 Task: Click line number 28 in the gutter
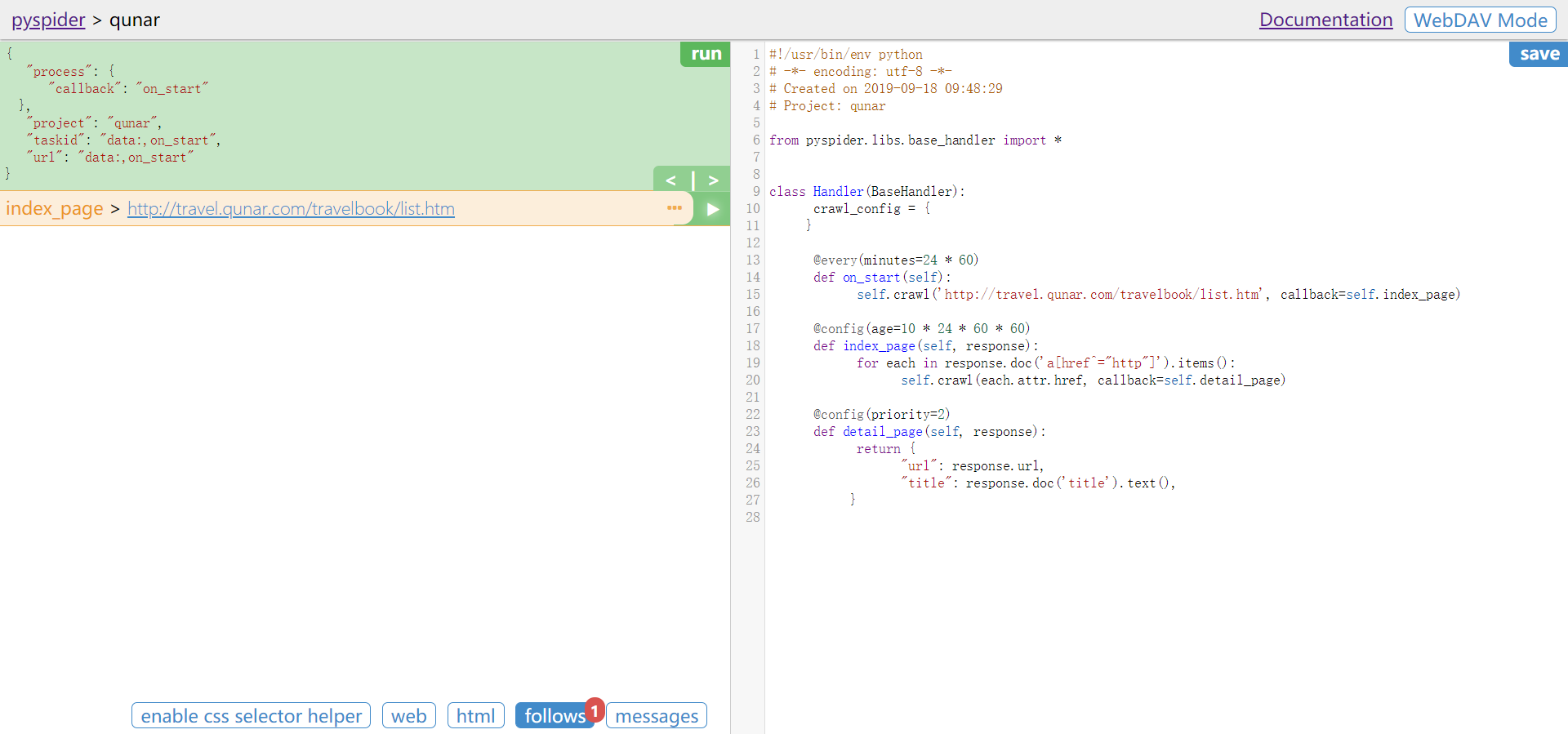(x=752, y=517)
